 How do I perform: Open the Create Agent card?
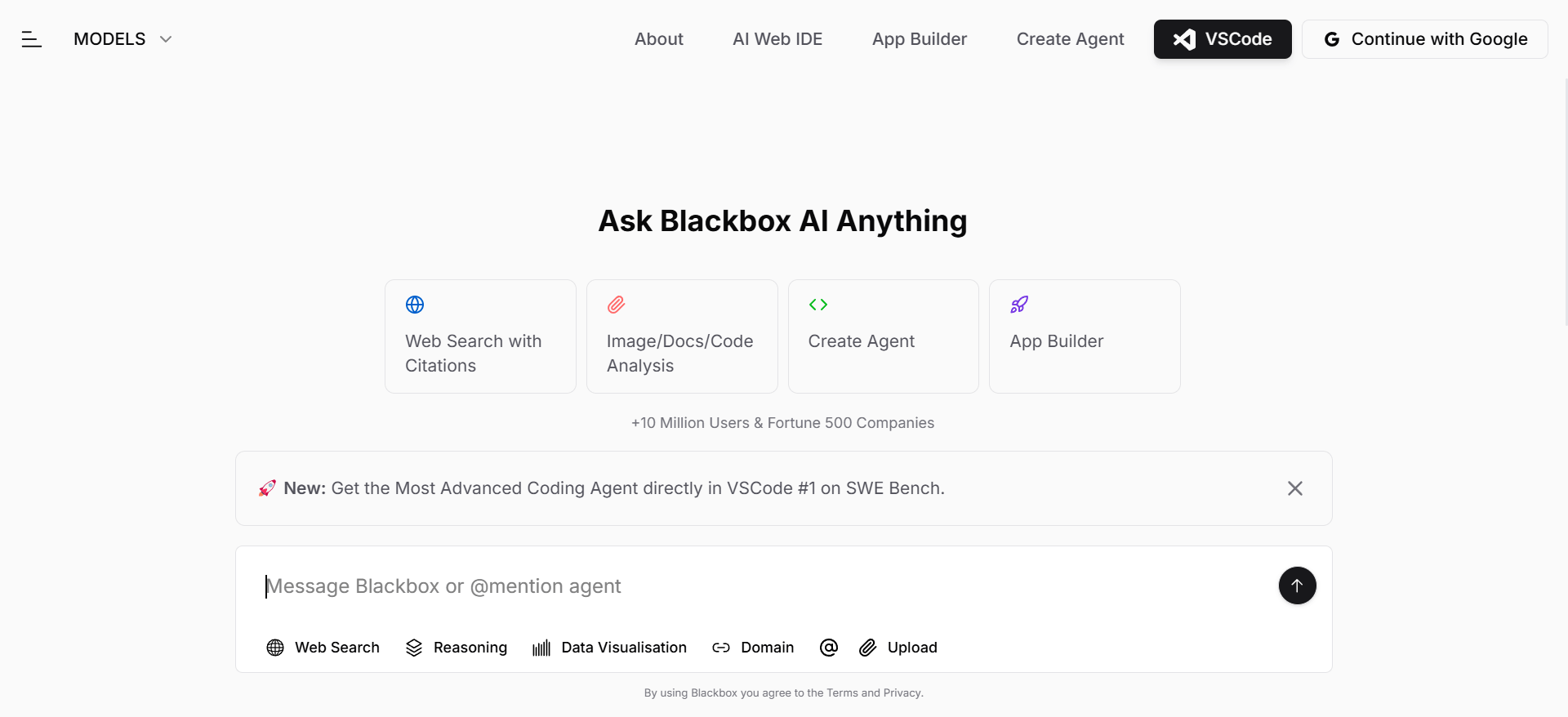click(x=884, y=336)
